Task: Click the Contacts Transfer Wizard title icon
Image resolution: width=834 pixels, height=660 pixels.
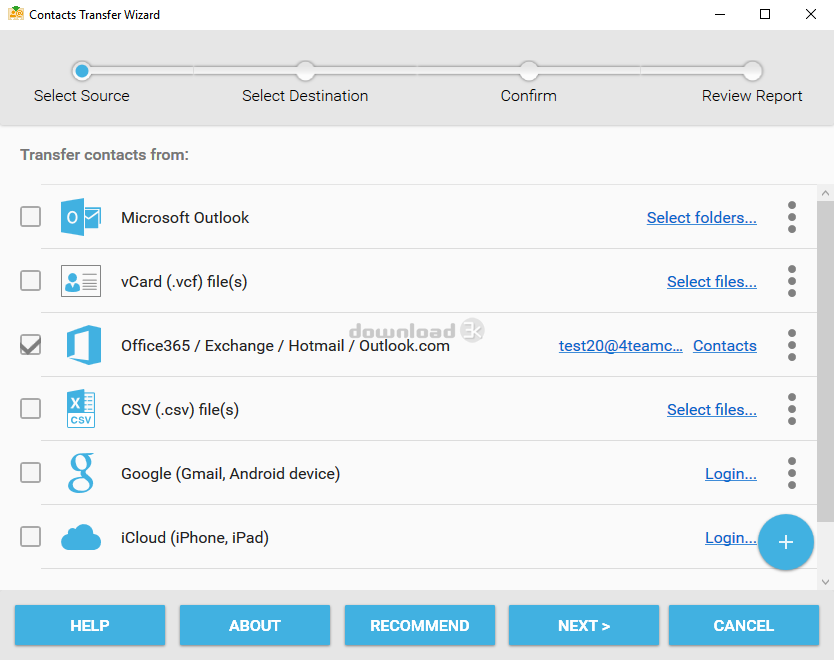Action: click(16, 13)
